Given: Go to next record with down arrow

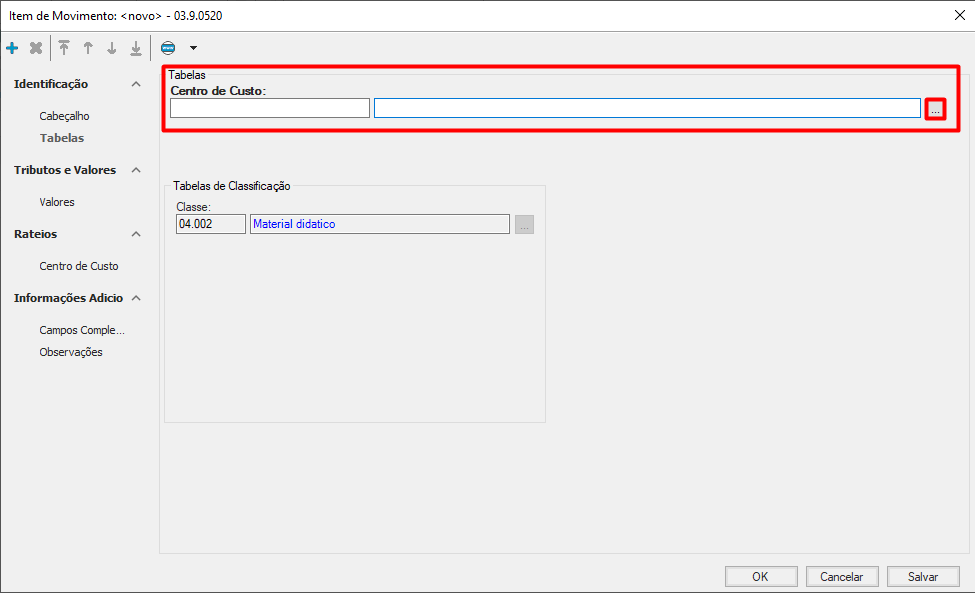Looking at the screenshot, I should tap(112, 48).
